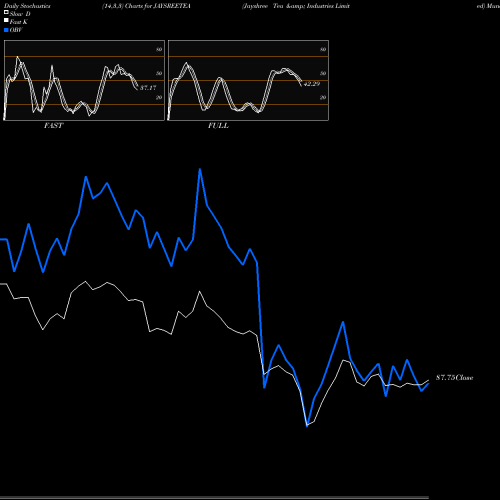The width and height of the screenshot is (500, 500).
Task: Click the Slow D legend swatch
Action: pyautogui.click(x=6, y=12)
